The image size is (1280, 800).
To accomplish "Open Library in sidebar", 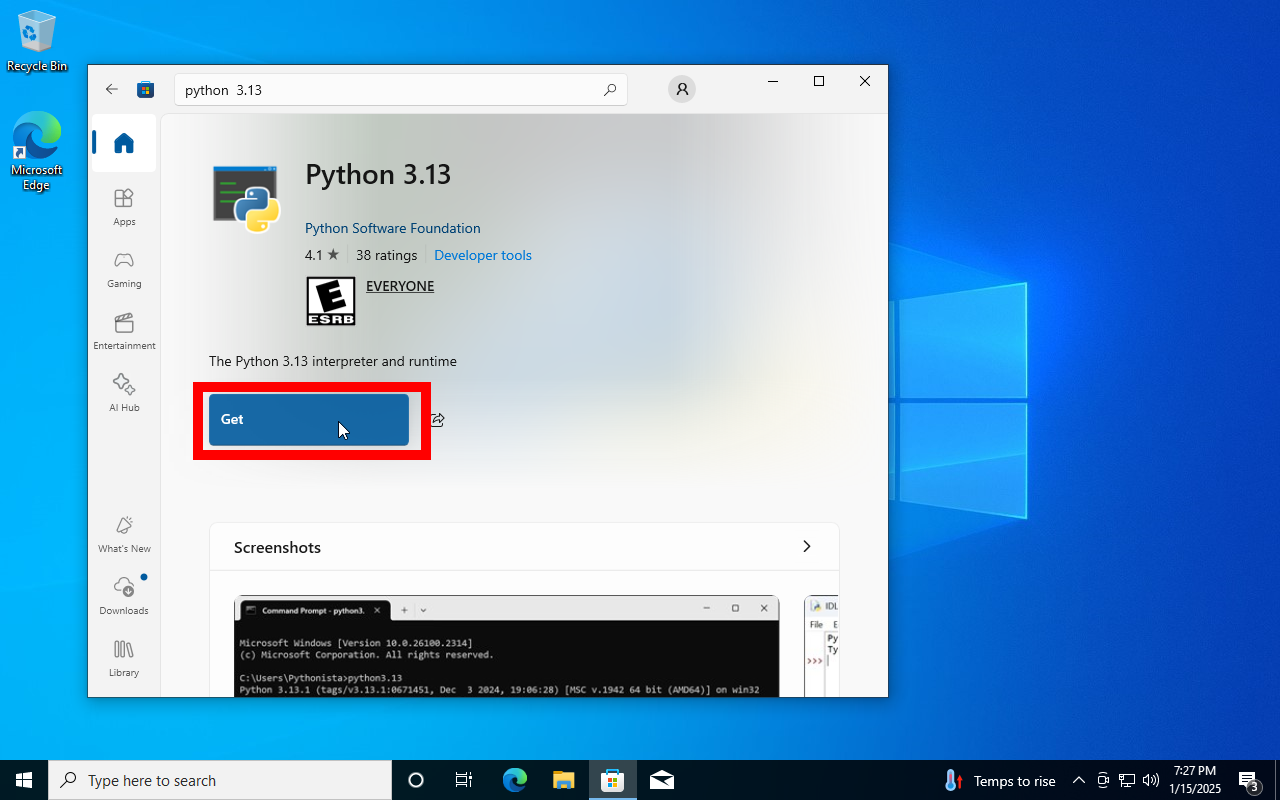I will (x=124, y=657).
